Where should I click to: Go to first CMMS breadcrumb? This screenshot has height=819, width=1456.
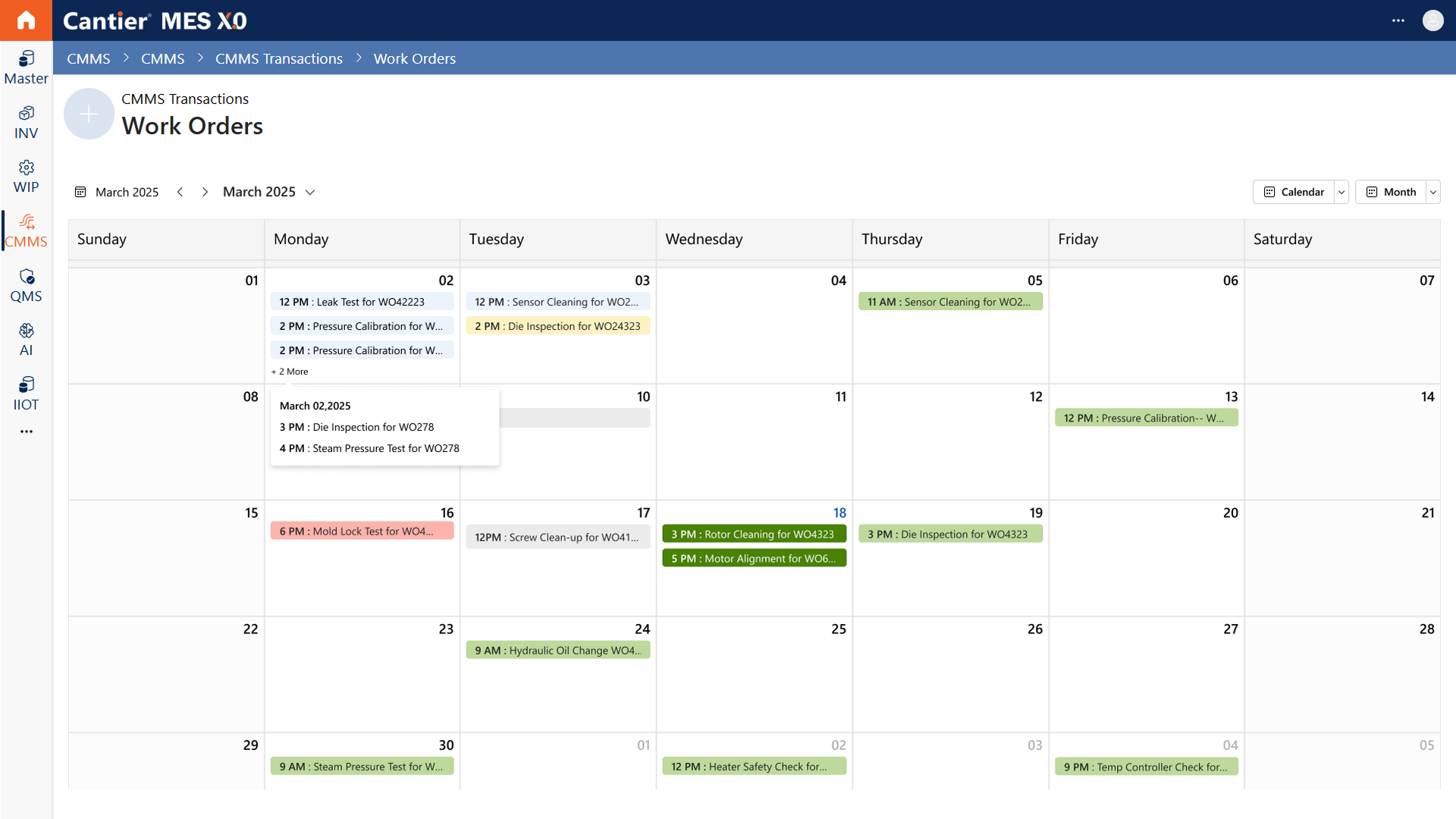click(x=89, y=58)
